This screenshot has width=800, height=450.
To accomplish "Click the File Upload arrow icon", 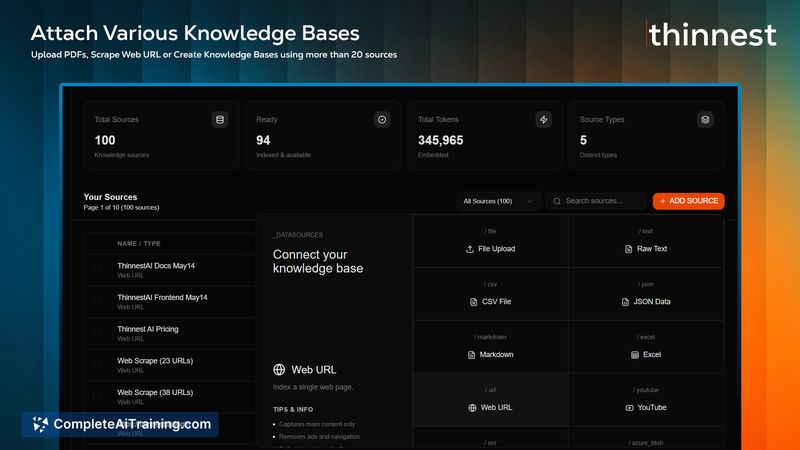I will pyautogui.click(x=470, y=249).
